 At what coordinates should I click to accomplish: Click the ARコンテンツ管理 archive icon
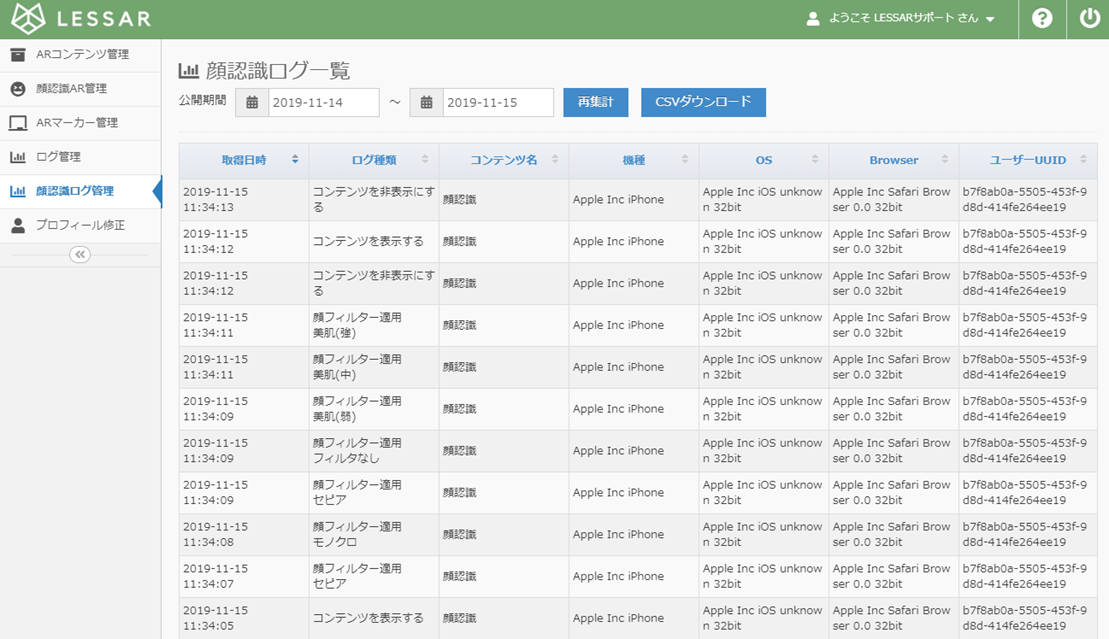(x=18, y=54)
